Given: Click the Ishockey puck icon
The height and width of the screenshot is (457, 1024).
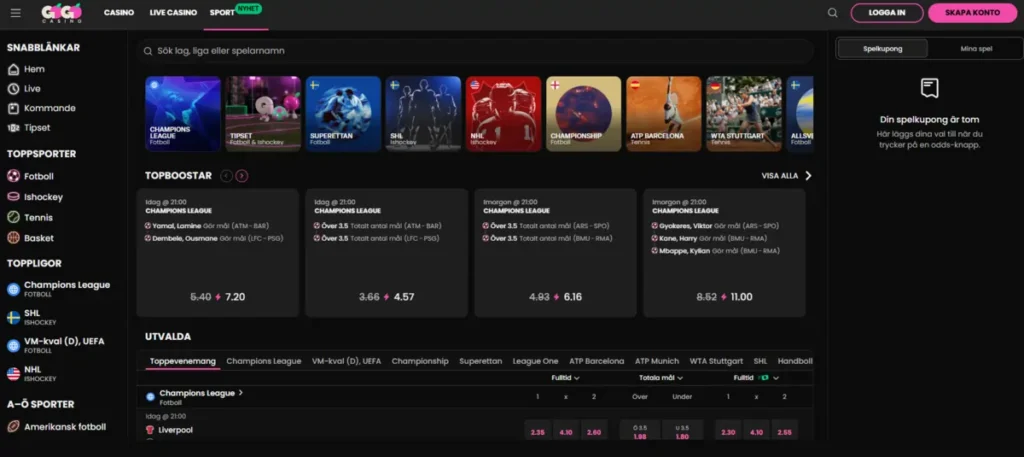Looking at the screenshot, I should 13,197.
